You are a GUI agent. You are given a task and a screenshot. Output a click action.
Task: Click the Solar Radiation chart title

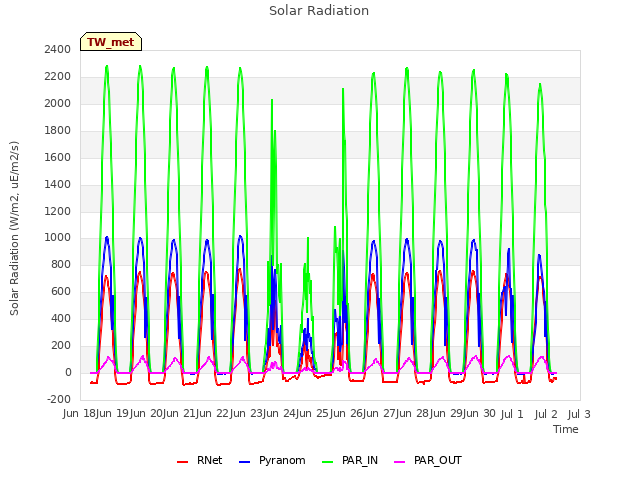click(319, 11)
